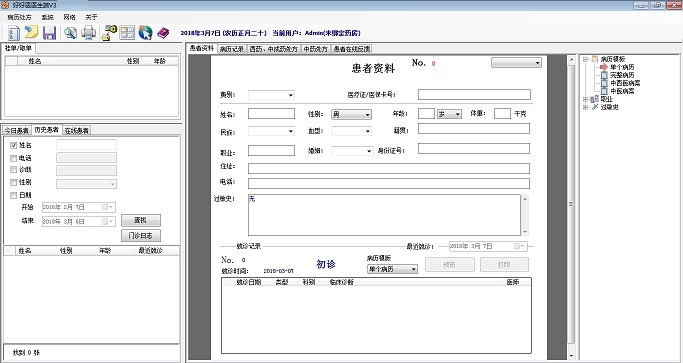Open the 血型 dropdown
Viewport: 683px width, 363px height.
point(352,131)
